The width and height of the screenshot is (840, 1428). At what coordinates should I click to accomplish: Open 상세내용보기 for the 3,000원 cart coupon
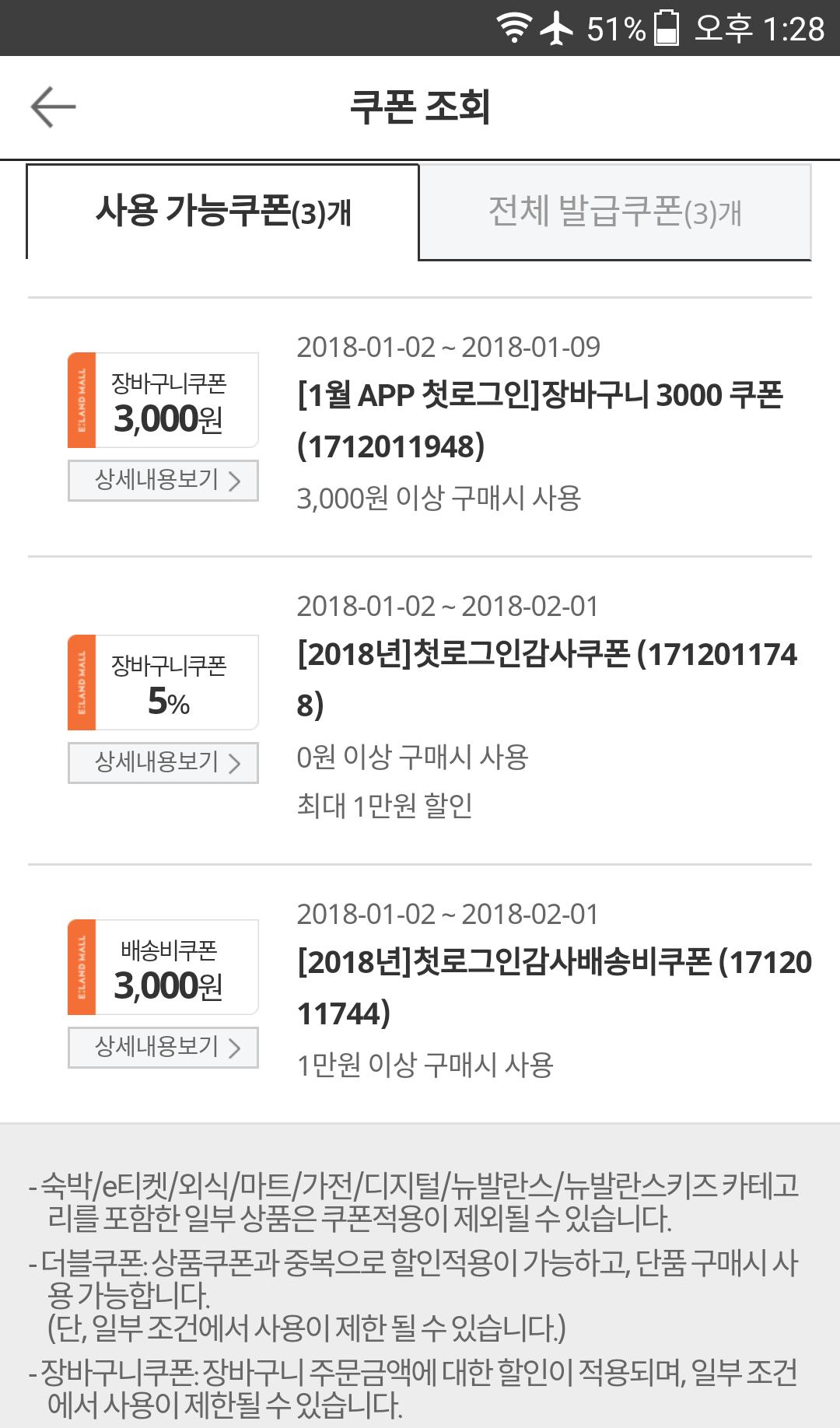point(163,480)
